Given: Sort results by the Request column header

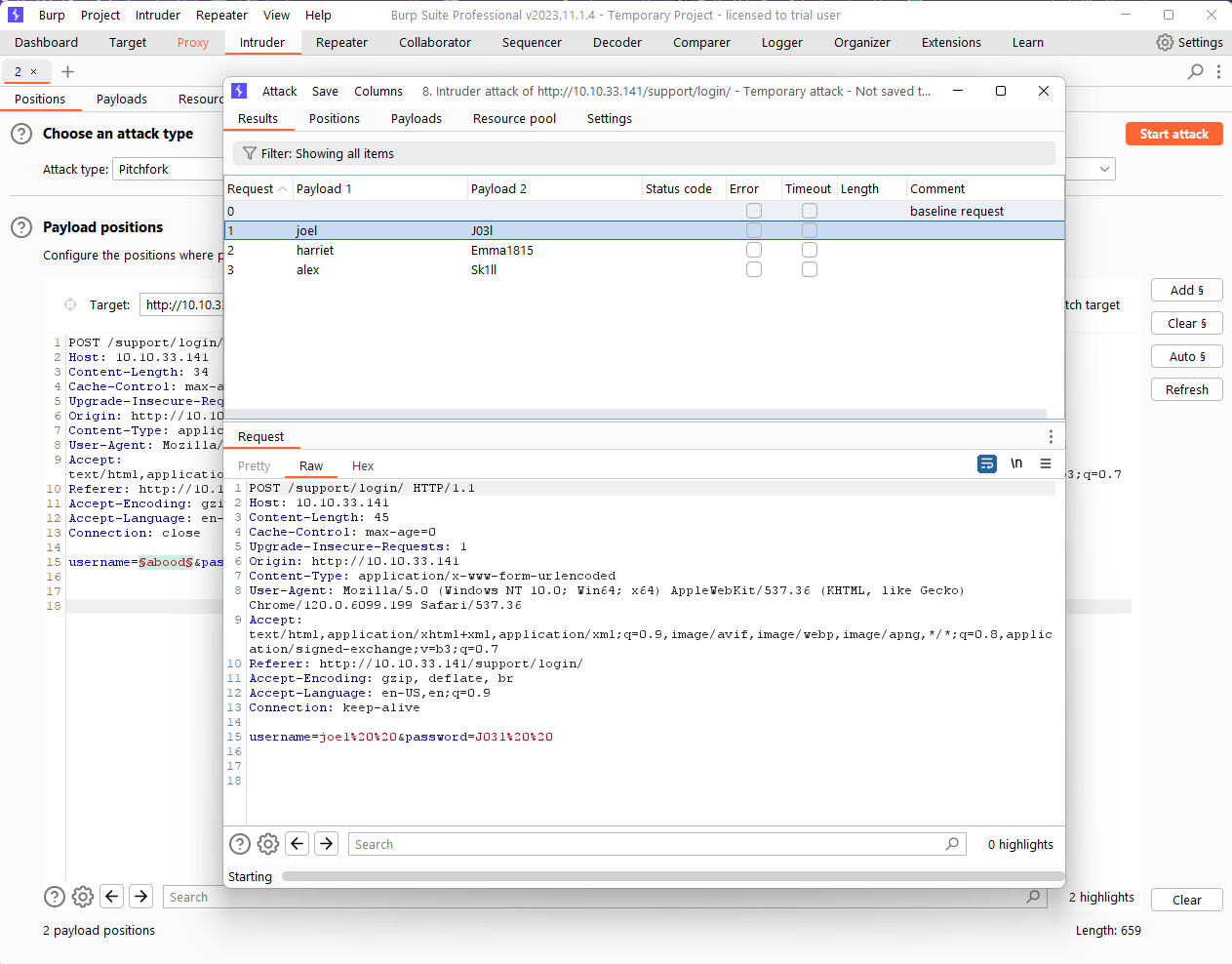Looking at the screenshot, I should (x=258, y=188).
